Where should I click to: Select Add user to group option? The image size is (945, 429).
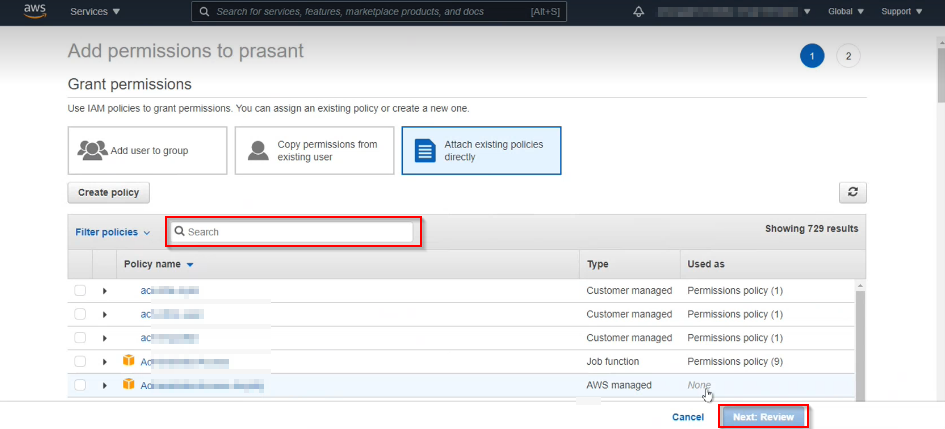tap(147, 150)
